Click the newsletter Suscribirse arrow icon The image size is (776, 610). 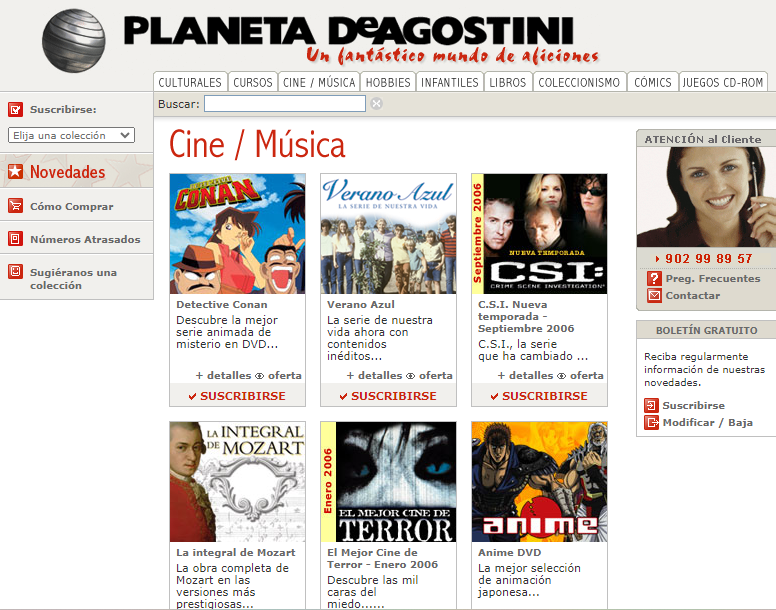pyautogui.click(x=651, y=405)
